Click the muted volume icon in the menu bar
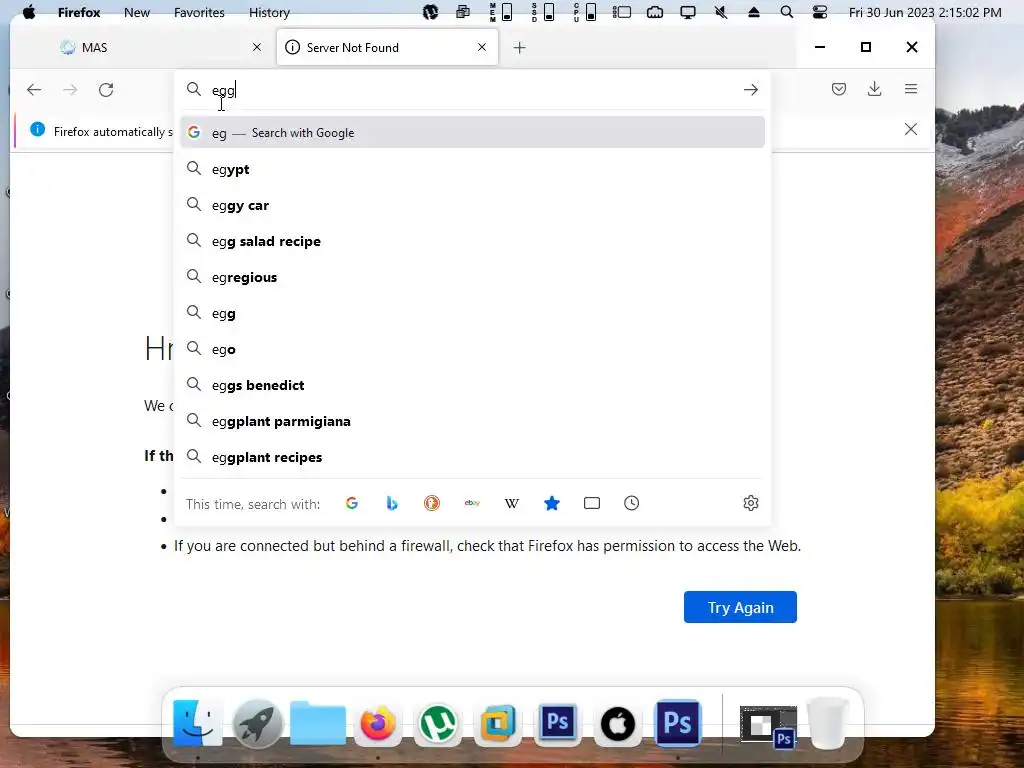1024x768 pixels. [x=721, y=12]
